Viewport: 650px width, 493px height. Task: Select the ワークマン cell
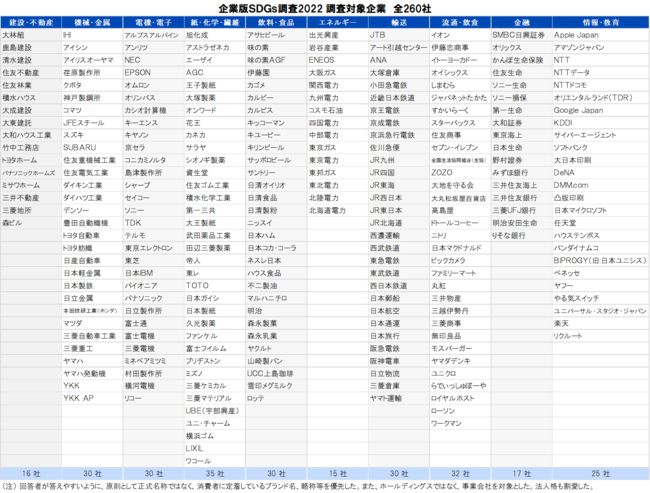[460, 423]
